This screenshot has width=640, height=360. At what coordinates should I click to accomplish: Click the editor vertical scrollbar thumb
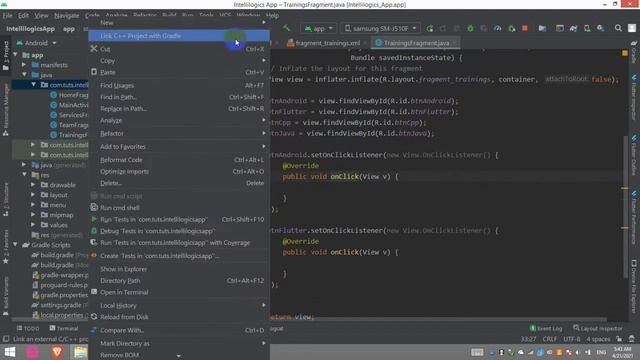coord(626,208)
